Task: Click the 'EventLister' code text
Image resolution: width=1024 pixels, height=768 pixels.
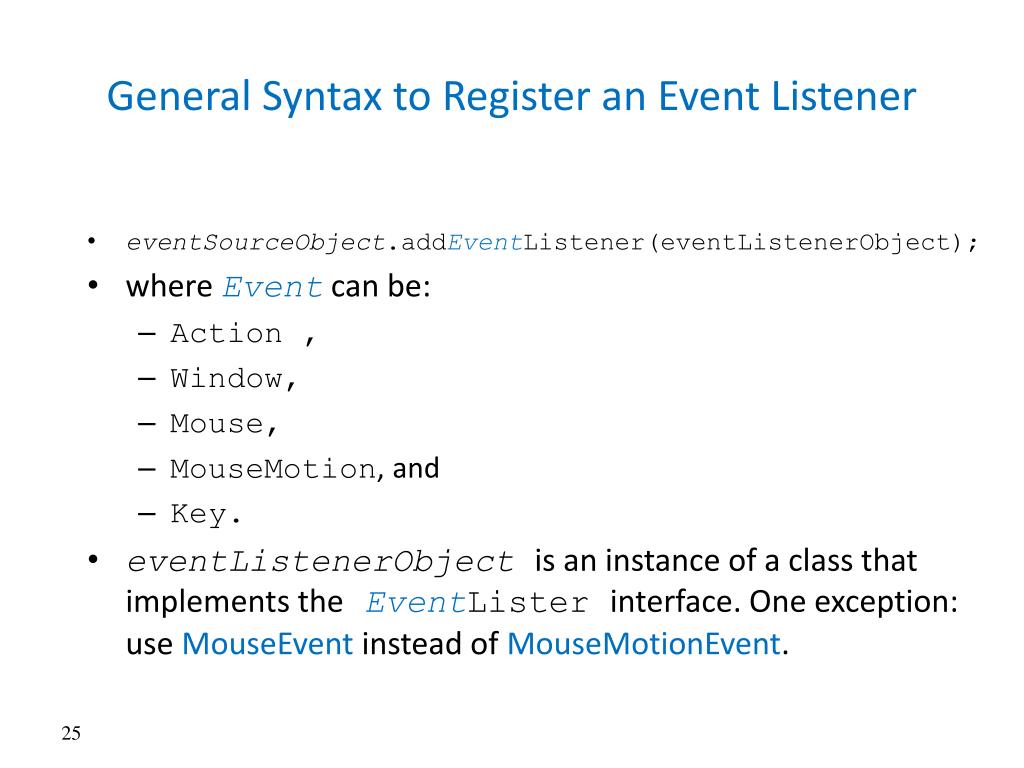Action: [477, 604]
